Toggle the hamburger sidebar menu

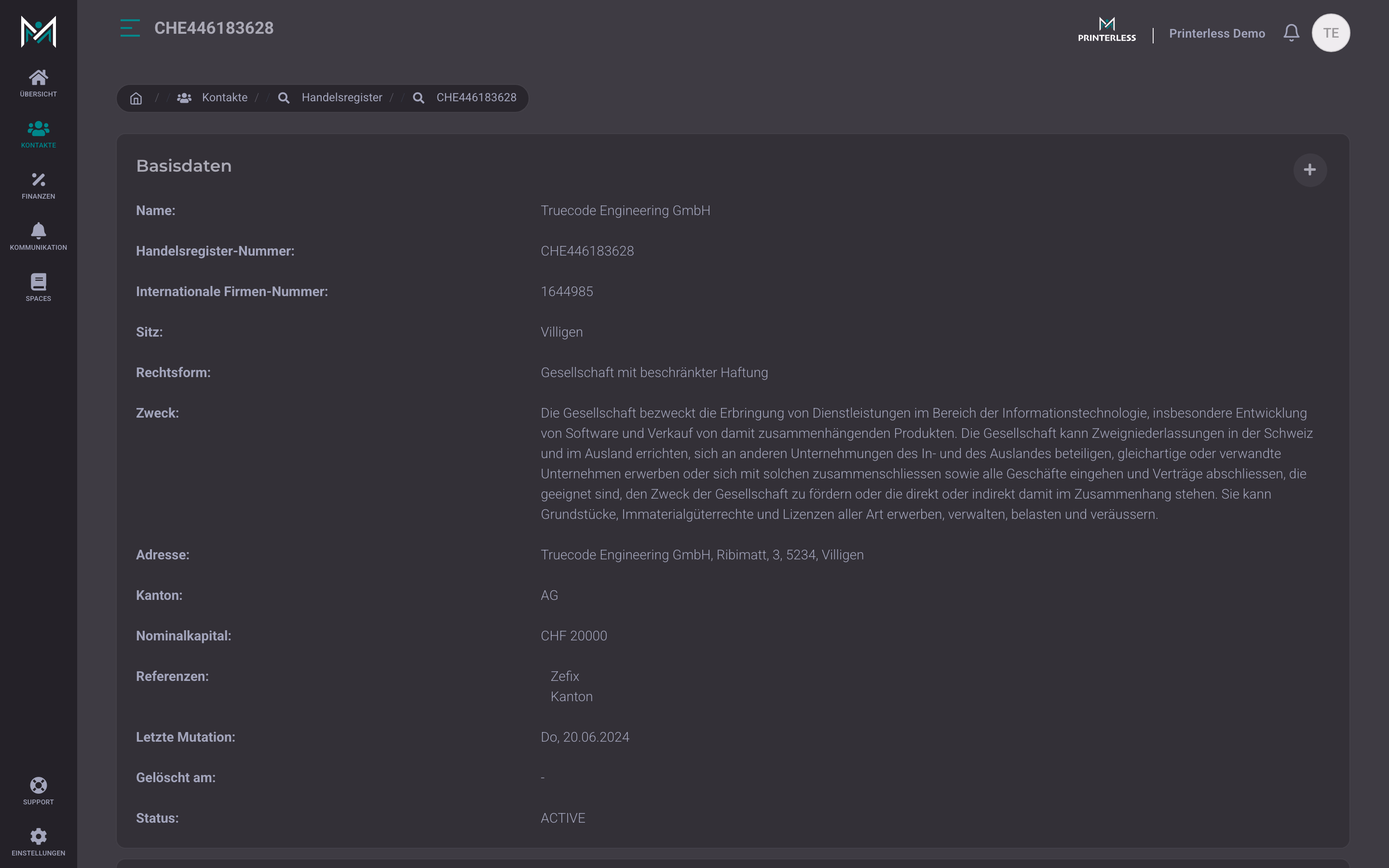pyautogui.click(x=130, y=28)
